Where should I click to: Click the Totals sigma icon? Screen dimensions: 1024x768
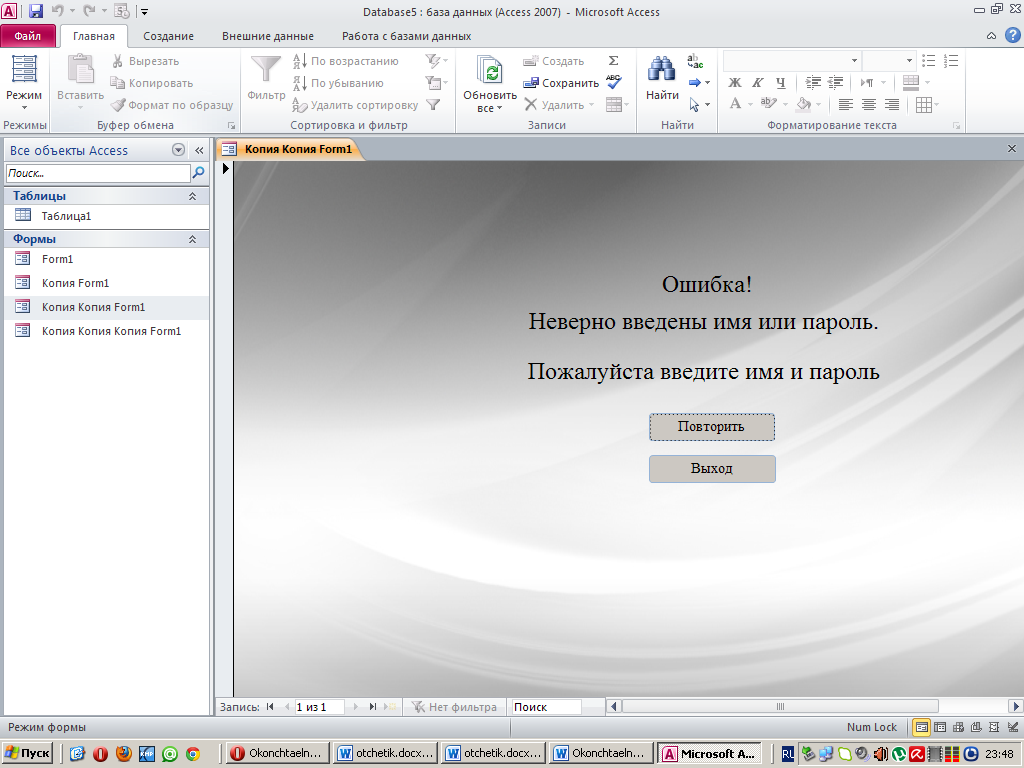click(x=613, y=61)
